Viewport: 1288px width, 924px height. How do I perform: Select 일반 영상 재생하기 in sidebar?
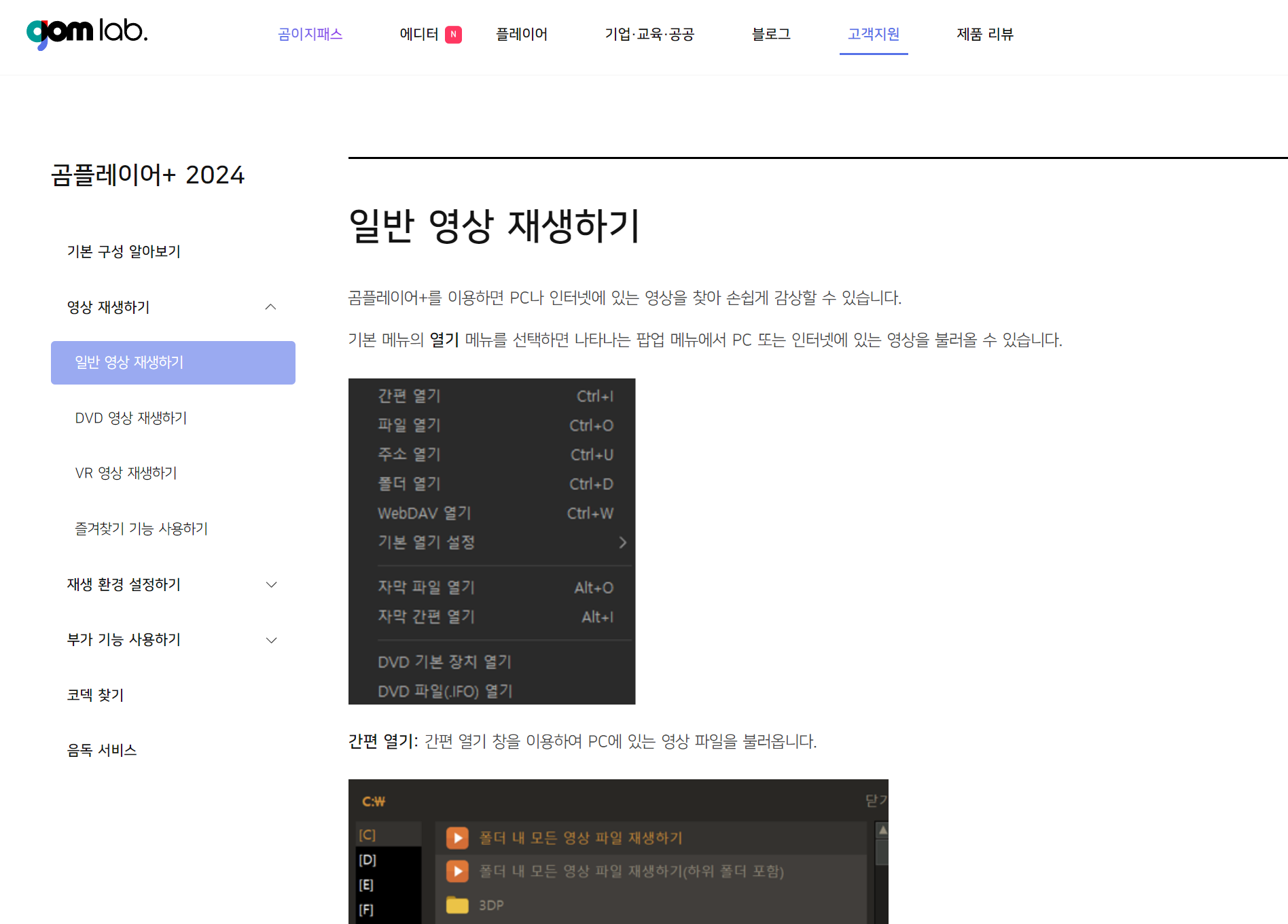173,363
